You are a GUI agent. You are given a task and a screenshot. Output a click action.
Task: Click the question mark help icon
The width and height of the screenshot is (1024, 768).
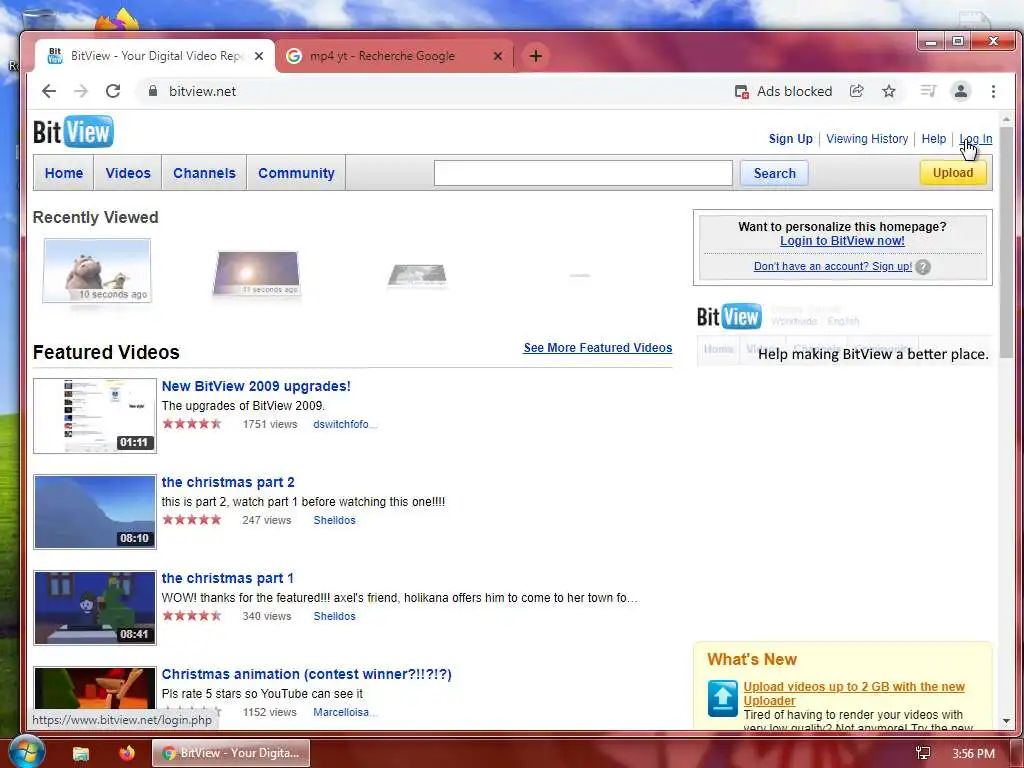click(923, 266)
